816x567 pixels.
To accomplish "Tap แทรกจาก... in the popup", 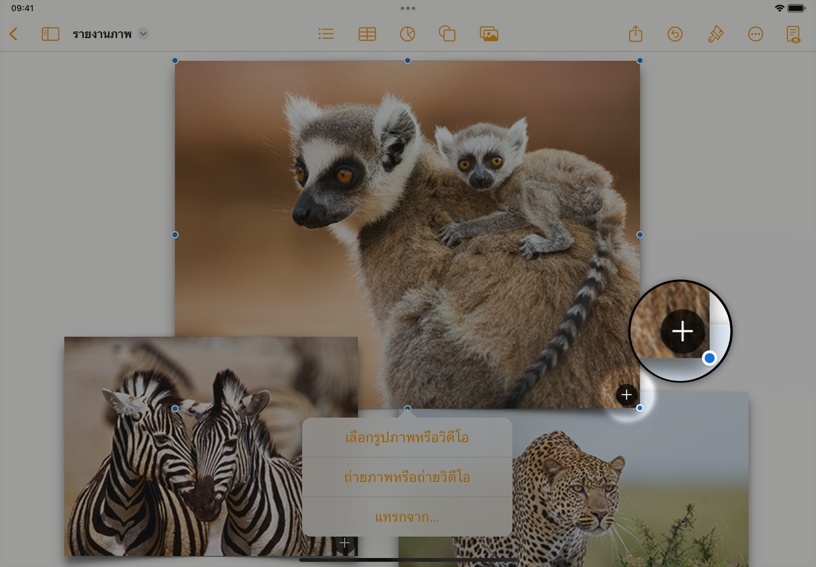I will coord(407,517).
